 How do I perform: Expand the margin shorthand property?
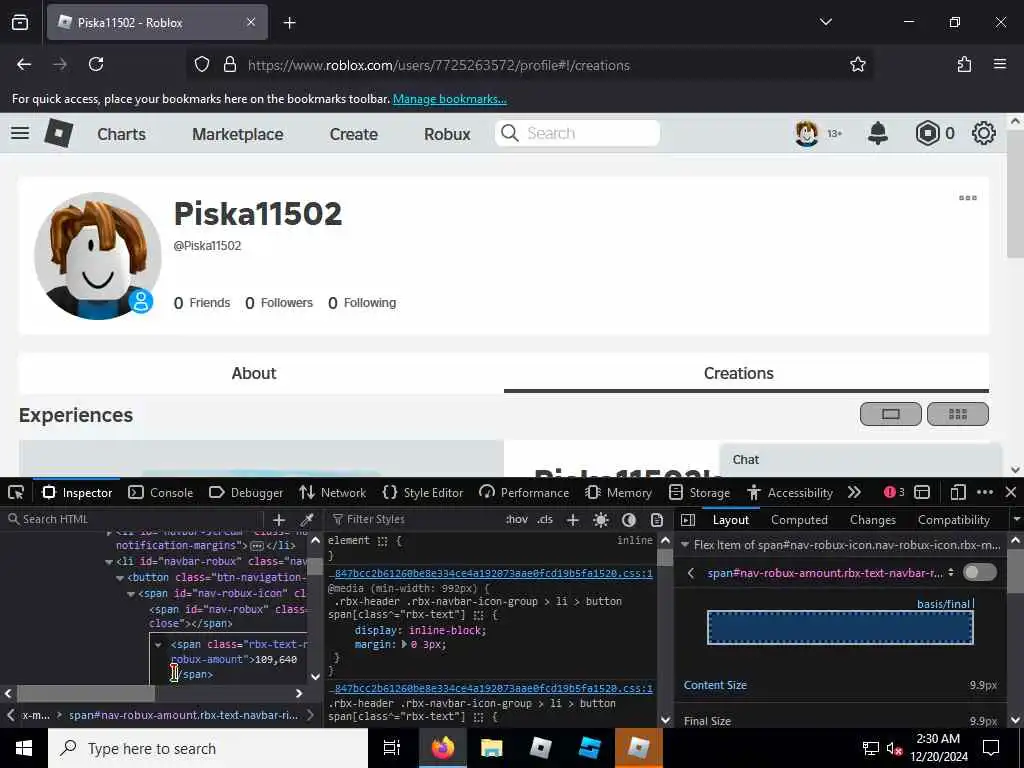[404, 645]
